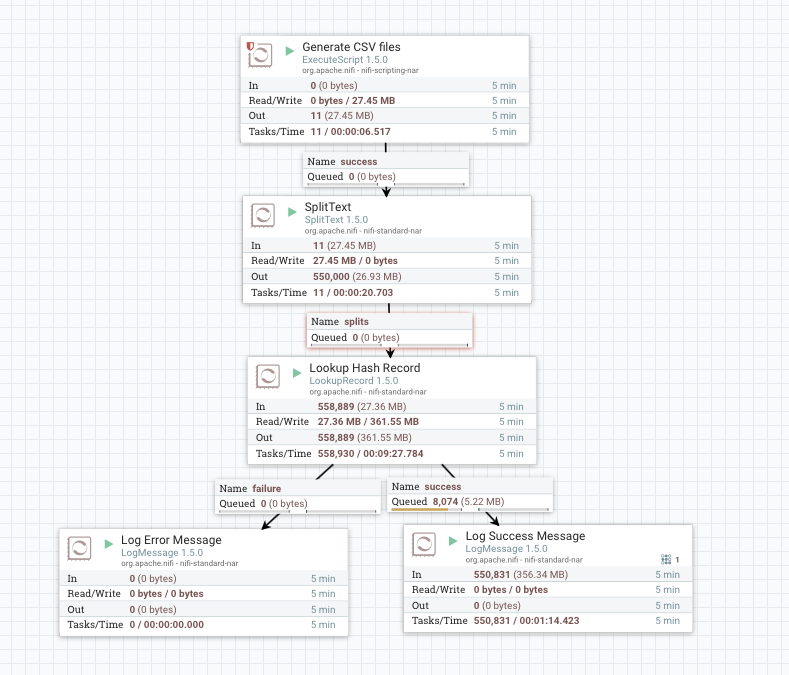Viewport: 789px width, 675px height.
Task: Click active threads icon on Log Success Message
Action: pyautogui.click(x=666, y=559)
